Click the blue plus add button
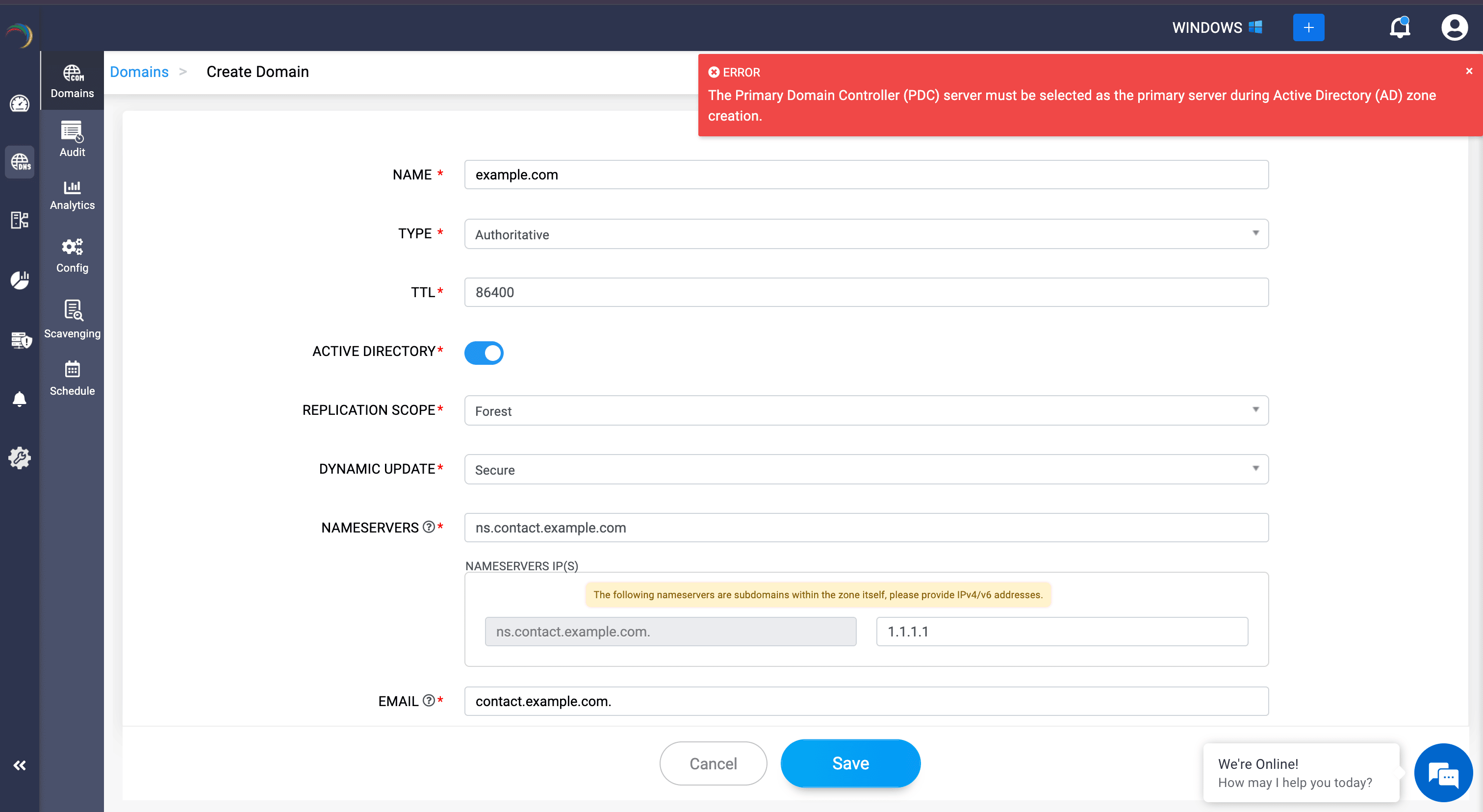The width and height of the screenshot is (1483, 812). [x=1308, y=27]
